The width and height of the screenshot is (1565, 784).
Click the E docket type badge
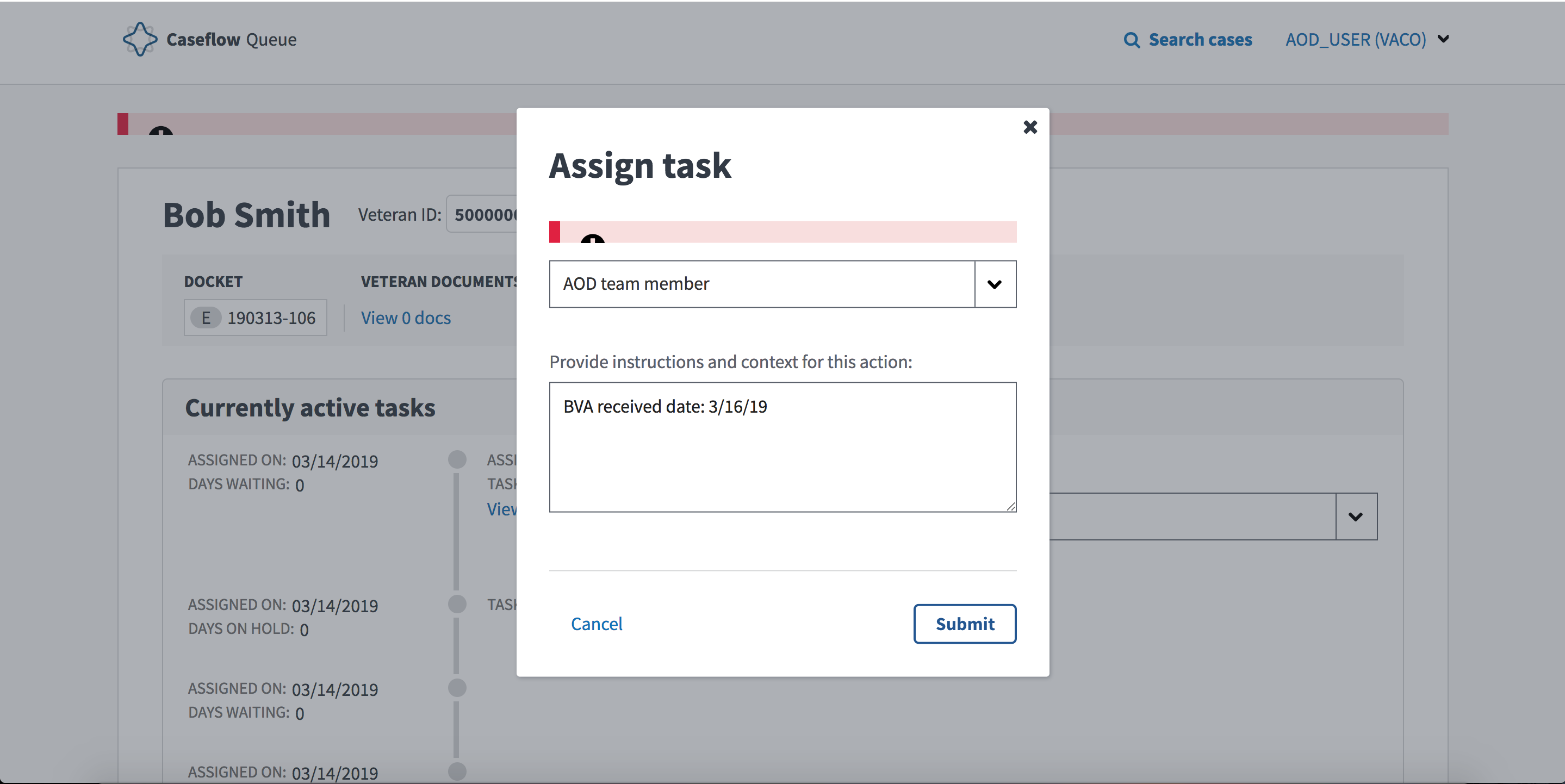coord(206,318)
